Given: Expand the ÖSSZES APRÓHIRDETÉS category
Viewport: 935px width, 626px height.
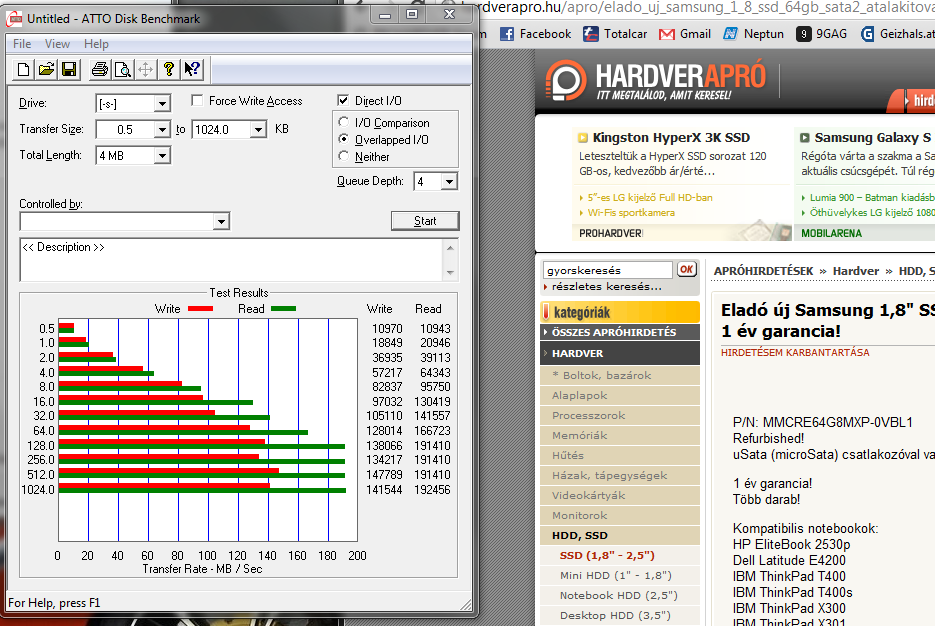Looking at the screenshot, I should coord(620,332).
